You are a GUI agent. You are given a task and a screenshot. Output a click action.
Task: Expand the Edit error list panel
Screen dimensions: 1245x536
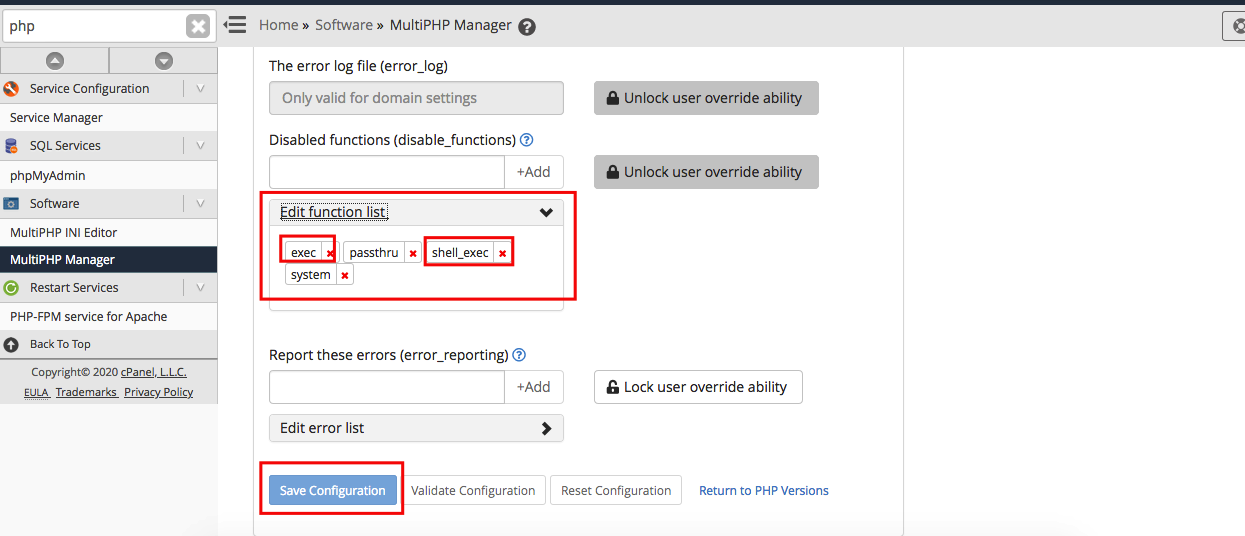[546, 428]
